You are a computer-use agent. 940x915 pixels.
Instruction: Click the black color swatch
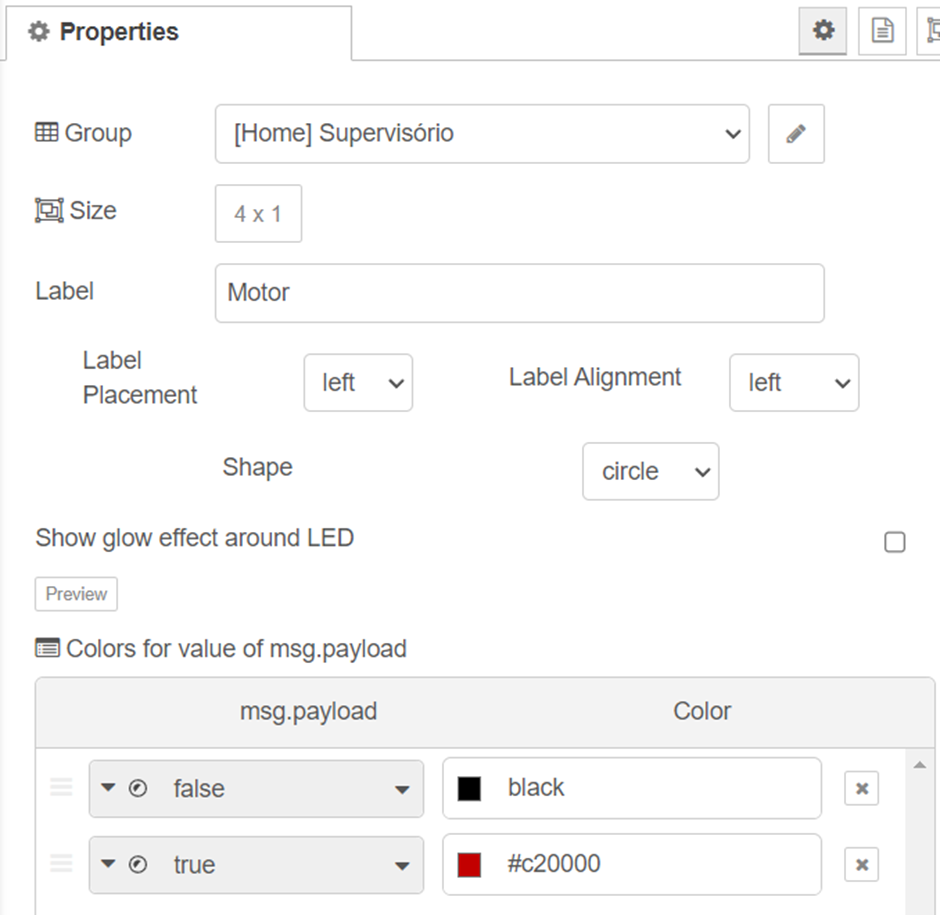469,789
